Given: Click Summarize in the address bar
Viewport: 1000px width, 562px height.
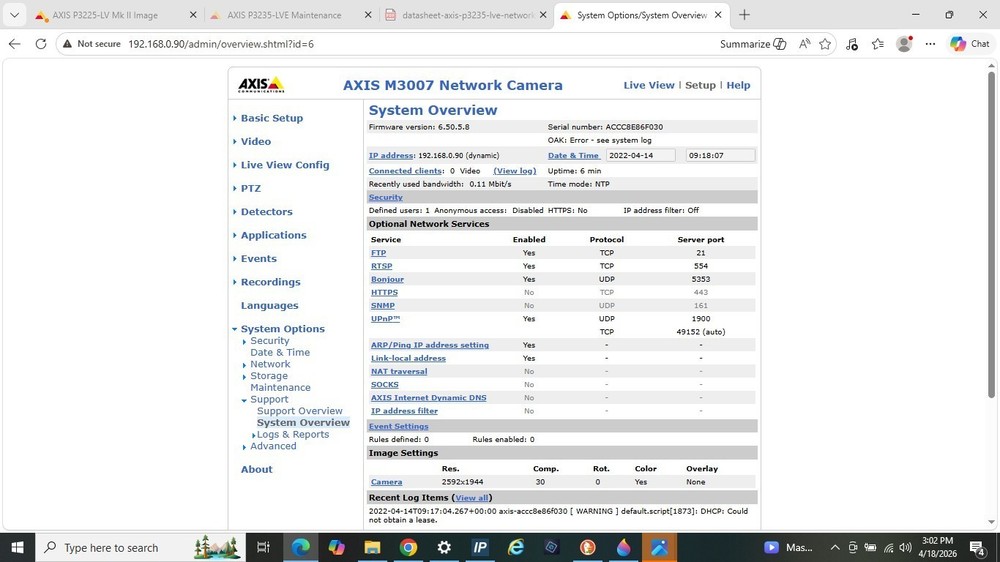Looking at the screenshot, I should click(x=753, y=44).
